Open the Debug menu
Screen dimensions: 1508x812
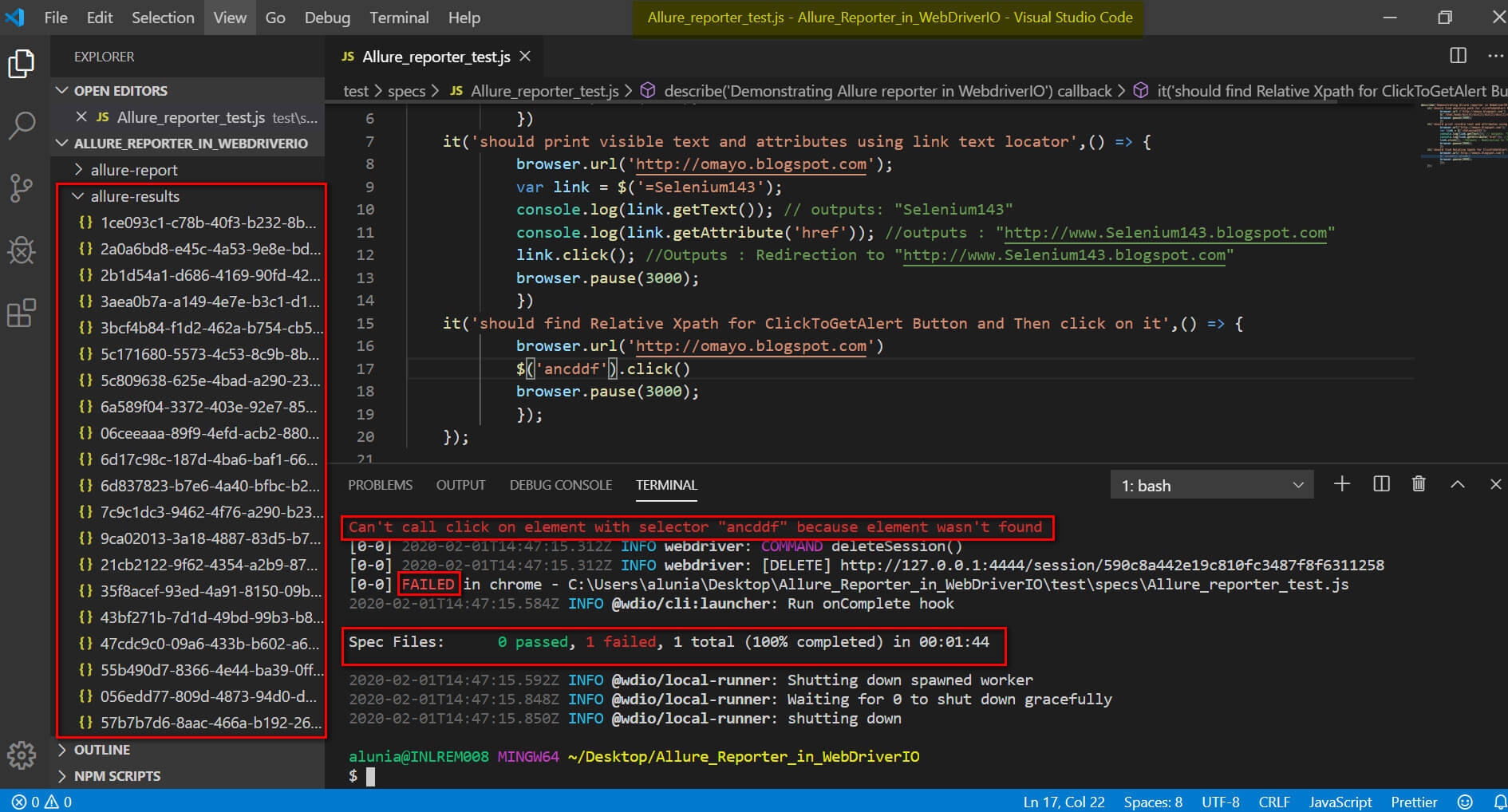[327, 18]
